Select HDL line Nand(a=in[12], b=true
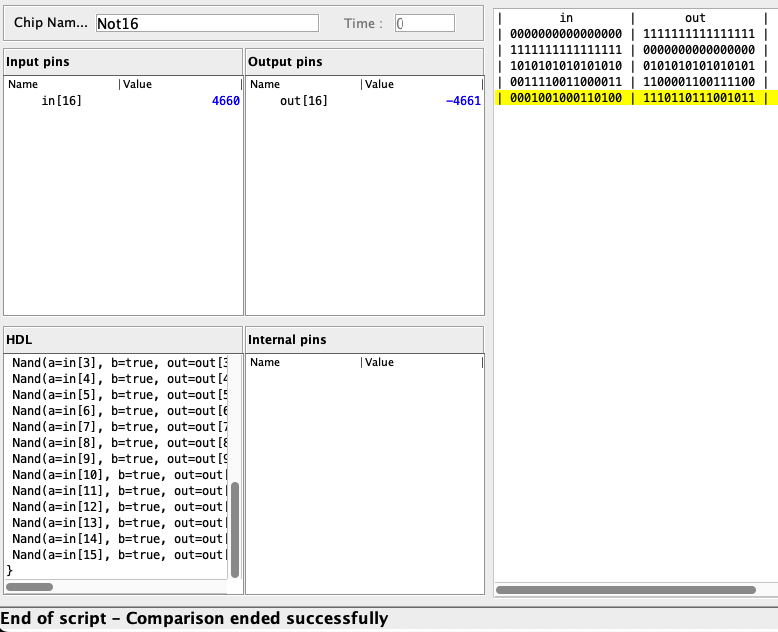 (x=120, y=506)
